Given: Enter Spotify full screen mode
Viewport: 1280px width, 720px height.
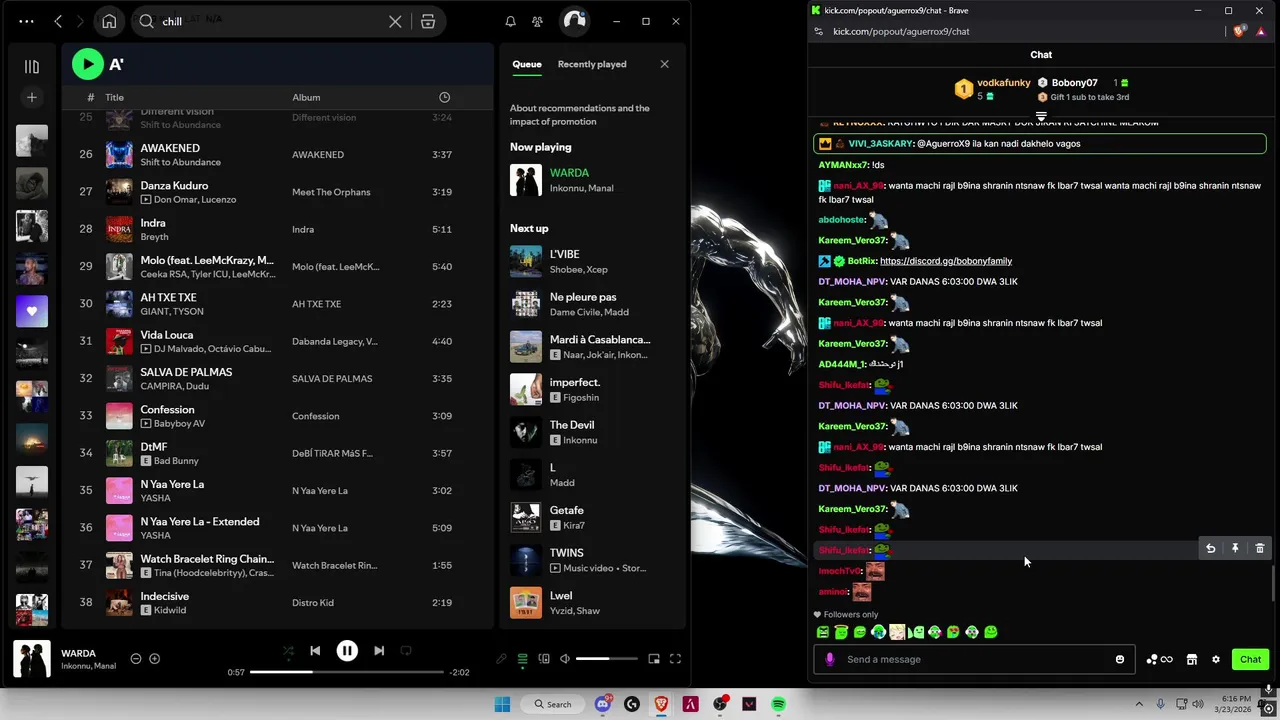Looking at the screenshot, I should coord(675,659).
